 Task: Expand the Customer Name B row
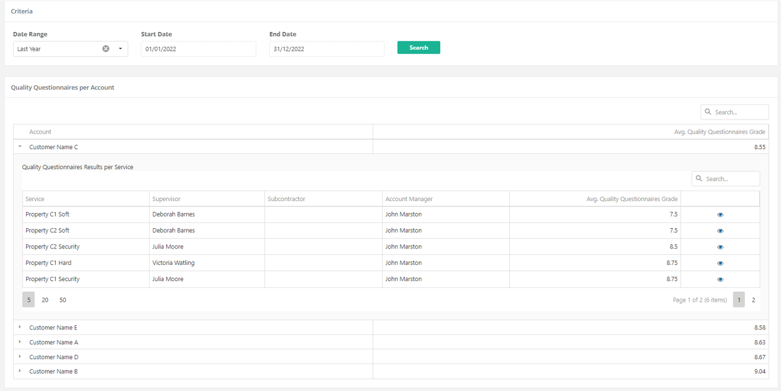click(x=20, y=371)
